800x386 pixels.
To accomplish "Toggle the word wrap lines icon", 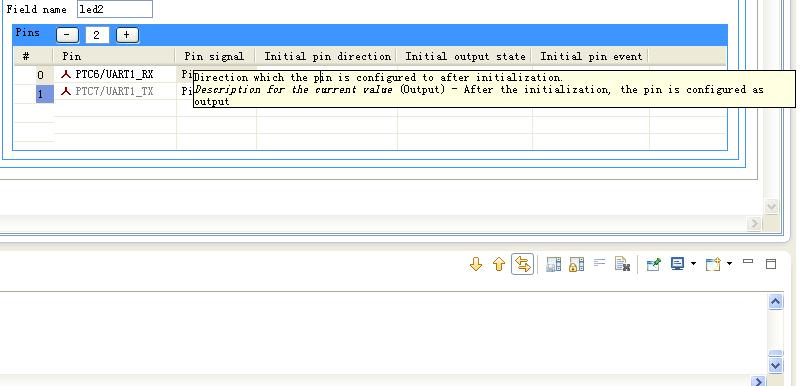I will coord(599,264).
